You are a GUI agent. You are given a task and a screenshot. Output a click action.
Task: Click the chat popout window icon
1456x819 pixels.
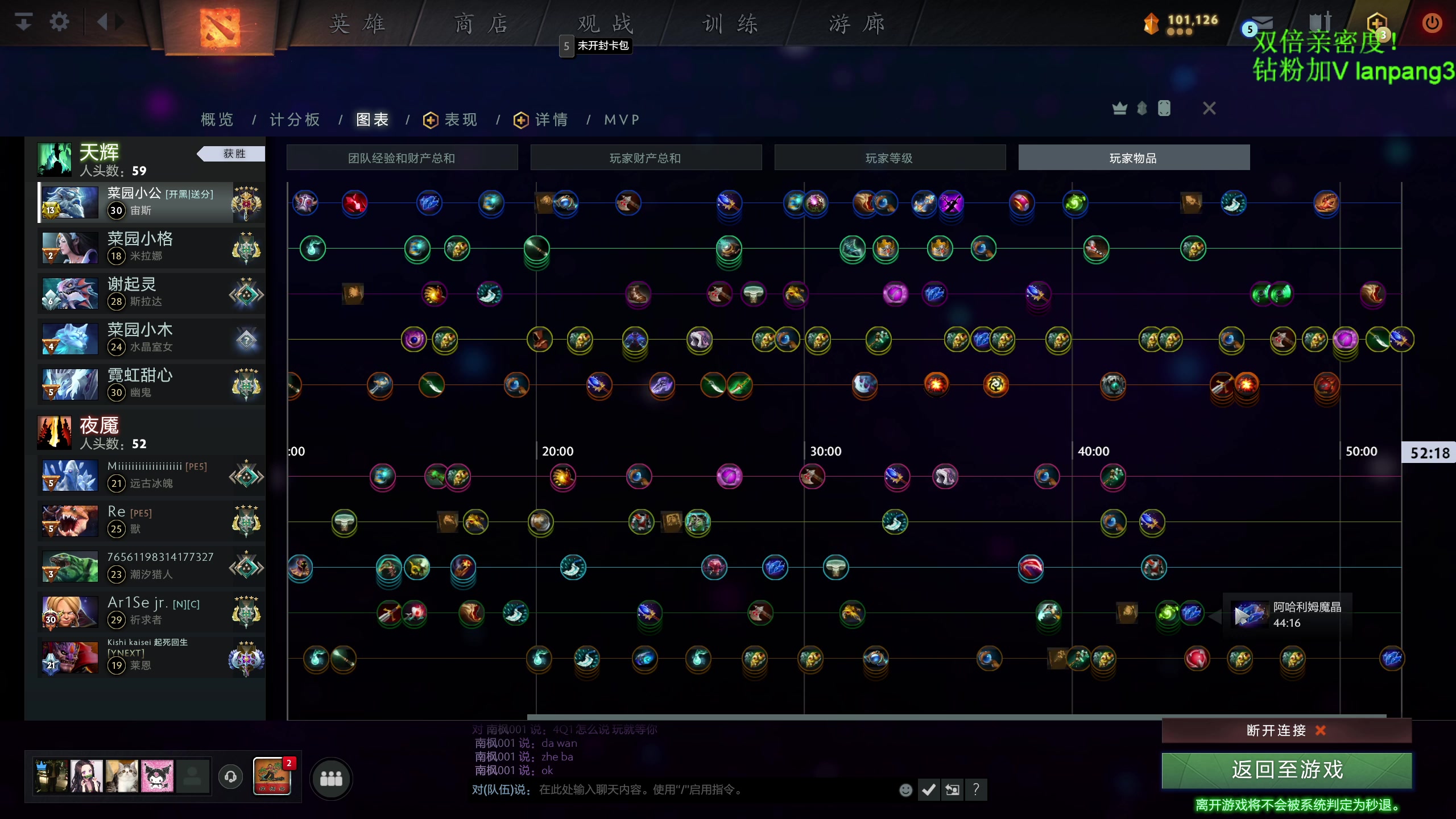(x=952, y=789)
